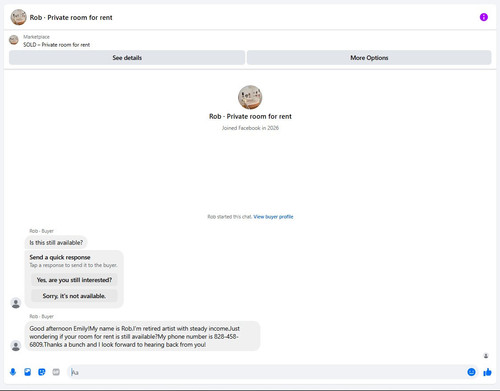Image resolution: width=500 pixels, height=391 pixels.
Task: Click "Joined Facebook in 2026" text
Action: (250, 128)
